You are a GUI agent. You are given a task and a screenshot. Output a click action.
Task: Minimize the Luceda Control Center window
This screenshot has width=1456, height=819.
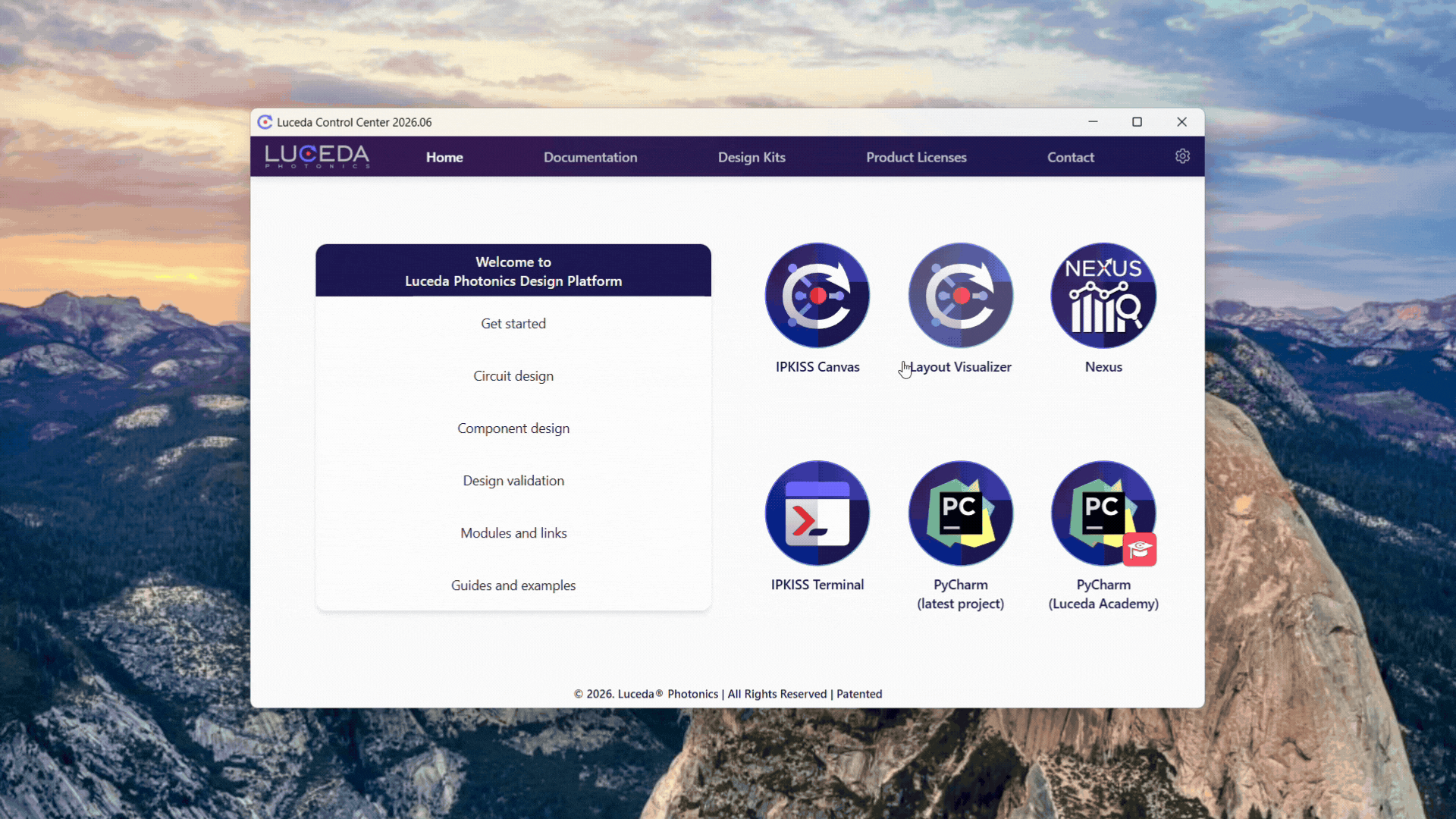point(1093,122)
